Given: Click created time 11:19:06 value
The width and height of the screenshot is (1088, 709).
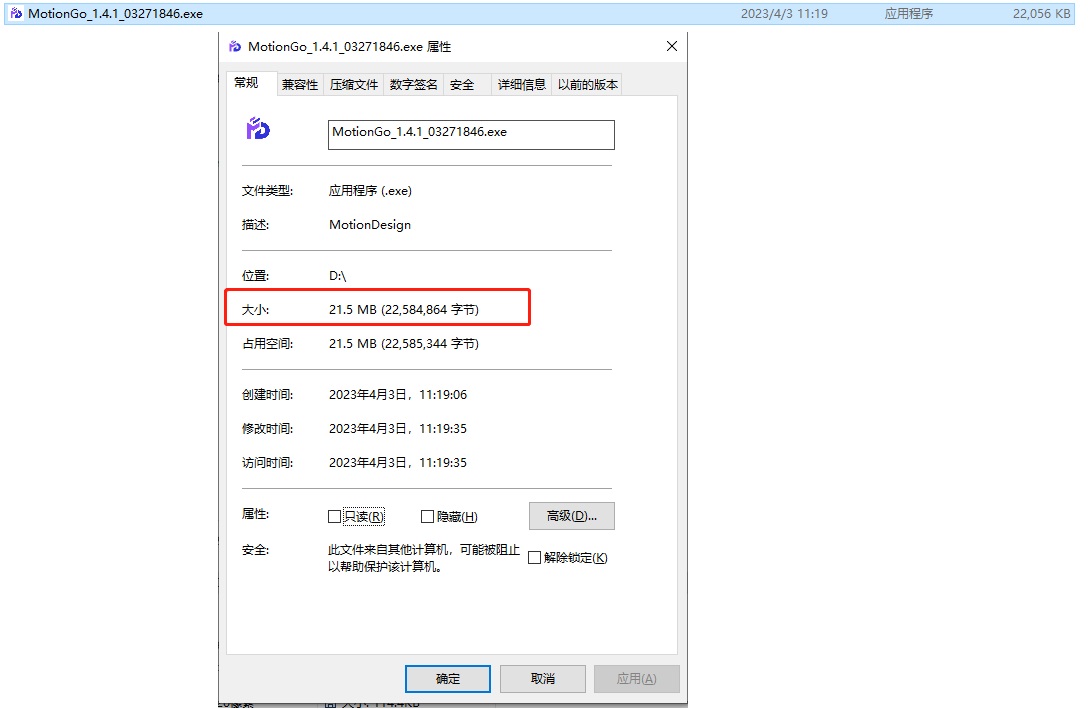Looking at the screenshot, I should (x=398, y=395).
